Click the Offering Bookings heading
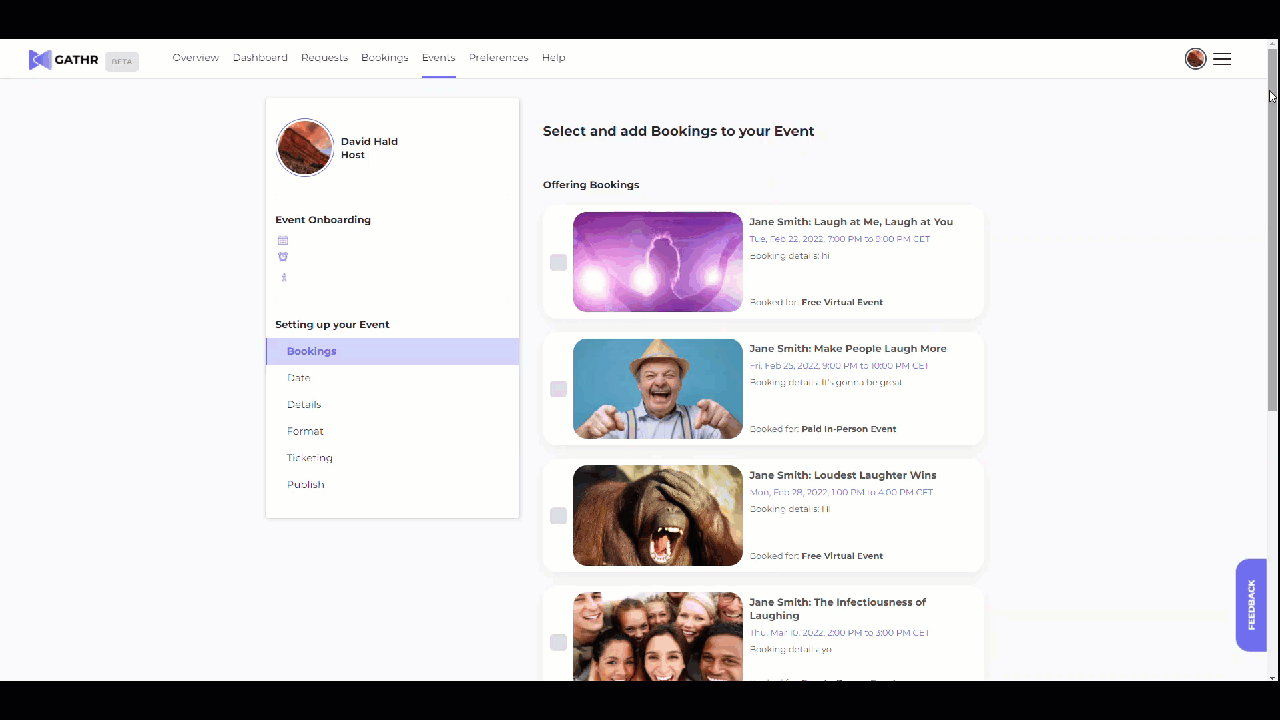Viewport: 1280px width, 720px height. coord(591,185)
